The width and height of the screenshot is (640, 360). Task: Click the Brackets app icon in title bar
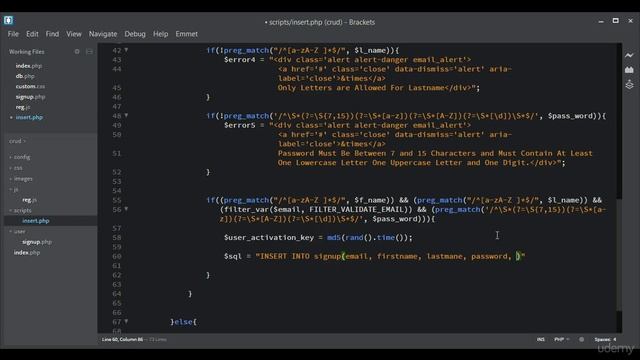click(8, 20)
